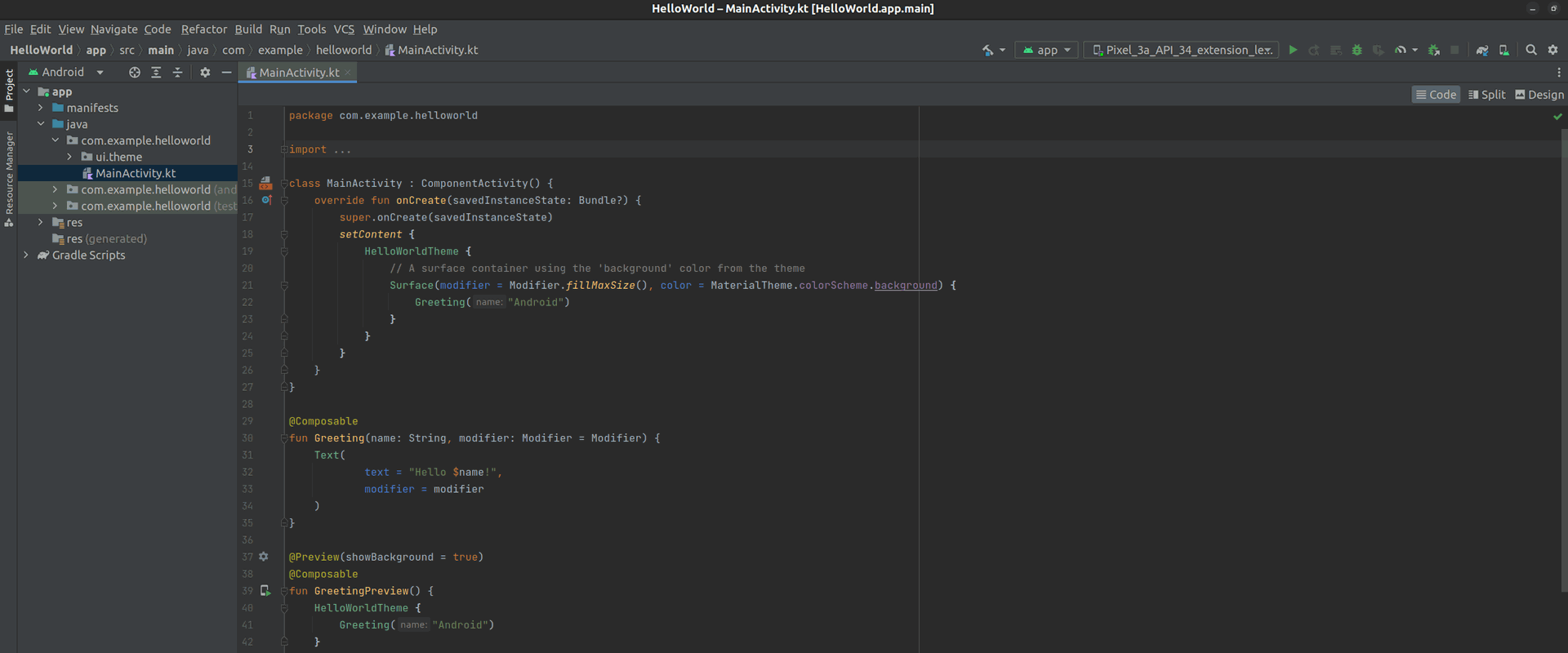This screenshot has width=1568, height=653.
Task: Expand the res folder
Action: 41,222
